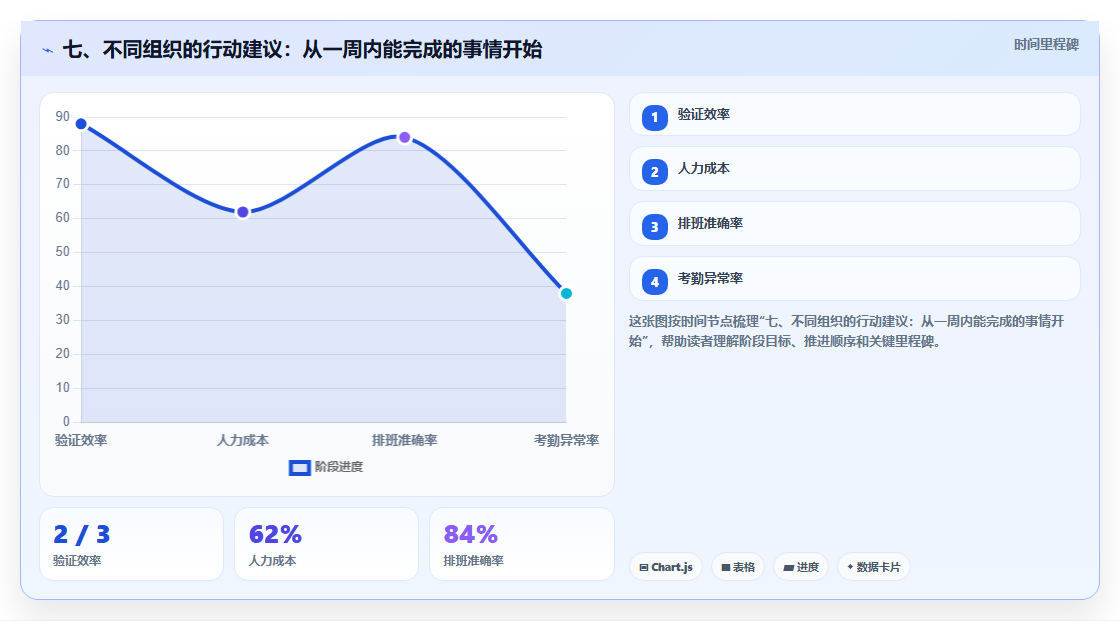Screen dimensions: 1120x621
Task: Click the numbered badge 3 for 排班准确率
Action: point(654,227)
